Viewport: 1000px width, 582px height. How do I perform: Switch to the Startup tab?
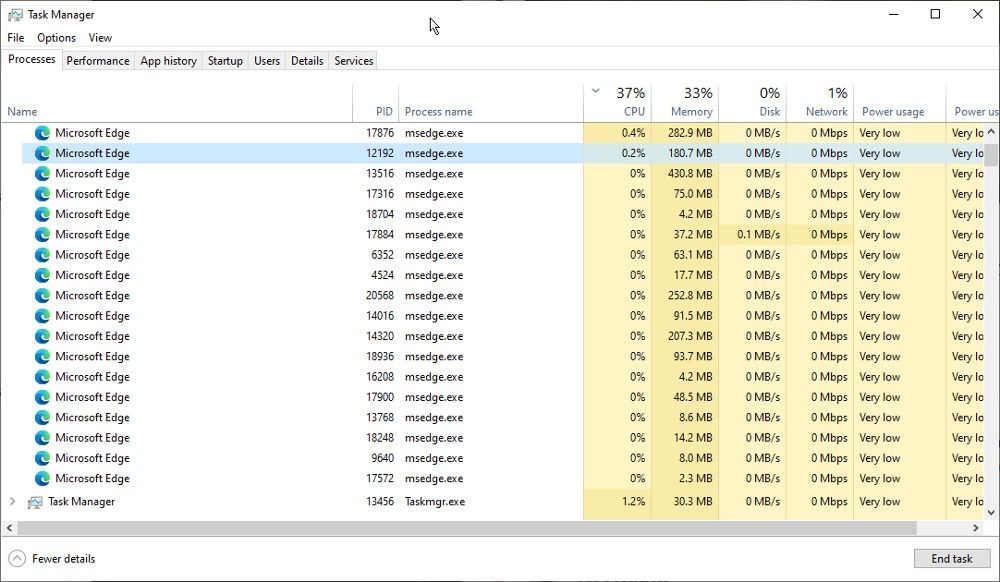tap(225, 61)
